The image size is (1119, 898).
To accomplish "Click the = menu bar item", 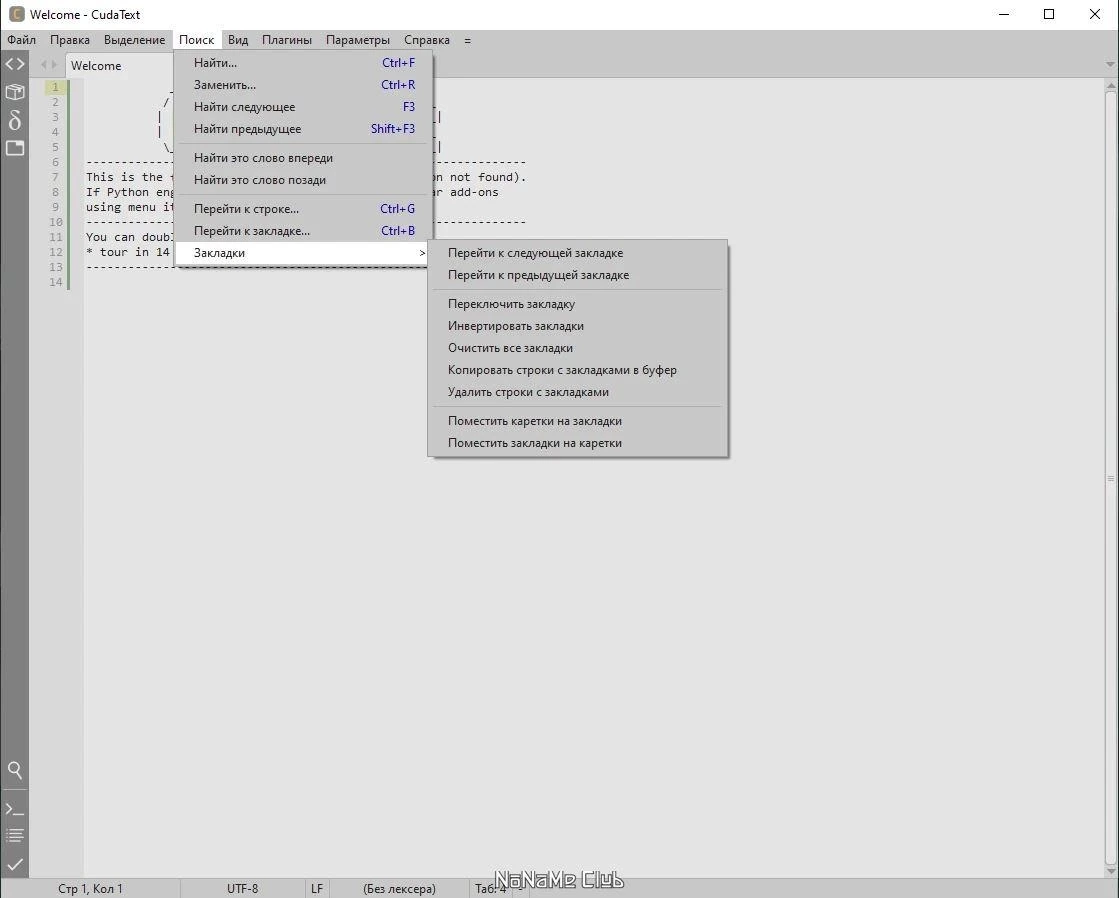I will point(467,40).
